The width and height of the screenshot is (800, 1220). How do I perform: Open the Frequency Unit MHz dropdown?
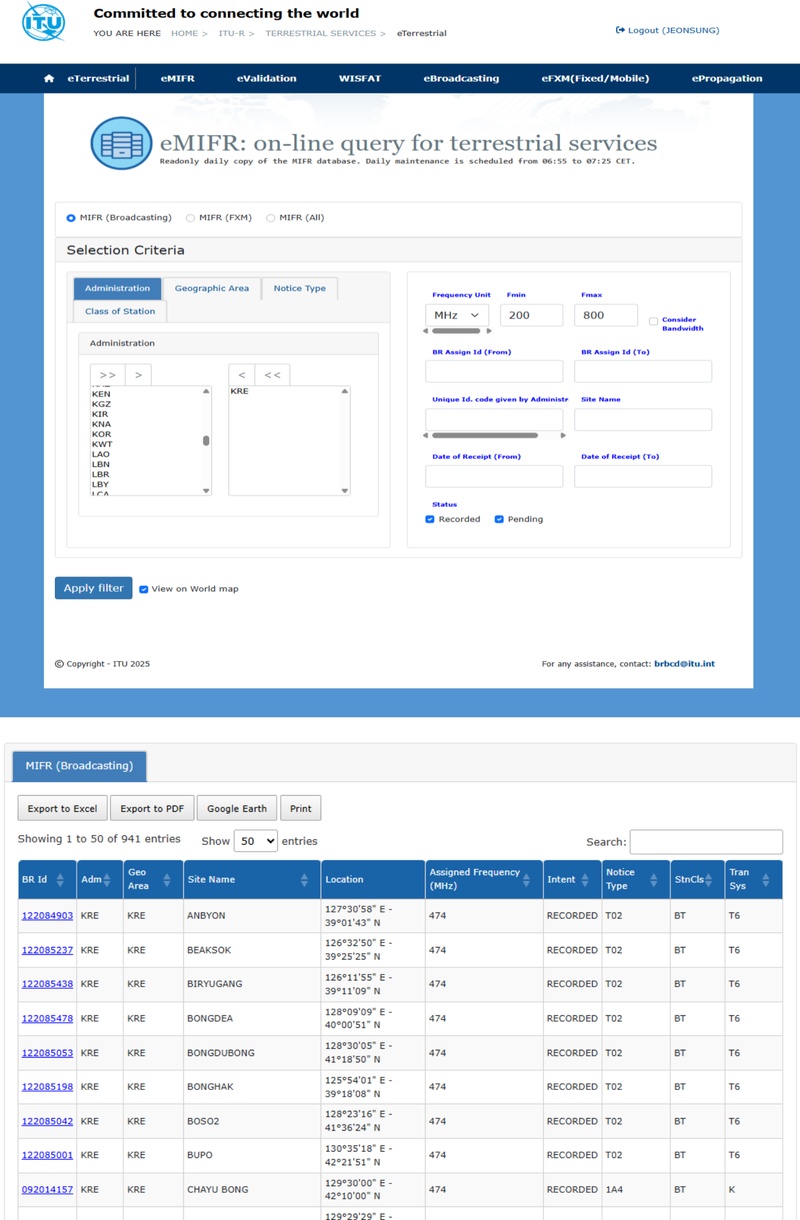tap(457, 315)
